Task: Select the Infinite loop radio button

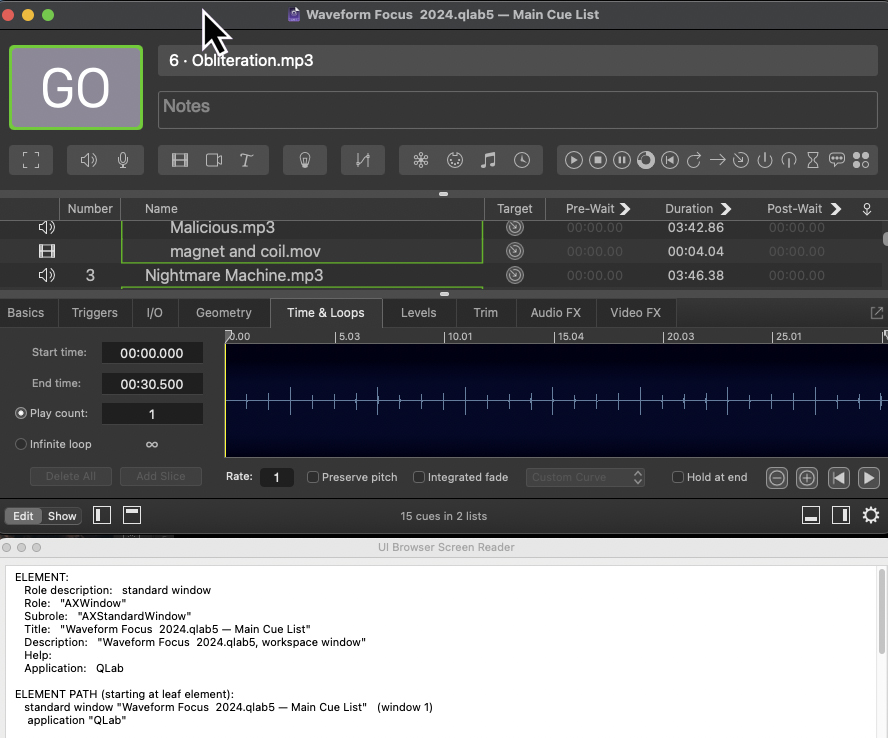Action: tap(21, 444)
